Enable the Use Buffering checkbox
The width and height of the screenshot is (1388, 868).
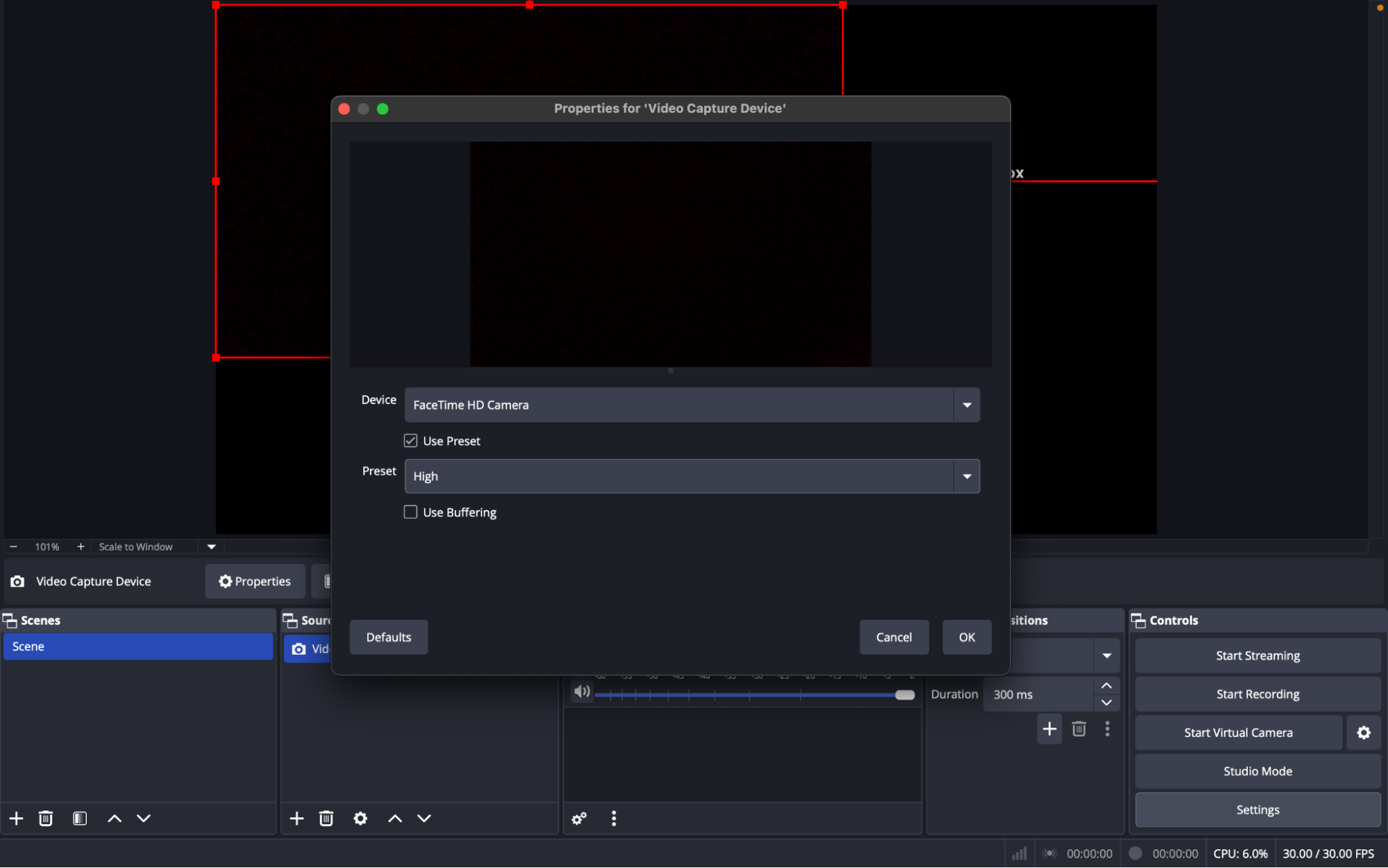tap(410, 512)
